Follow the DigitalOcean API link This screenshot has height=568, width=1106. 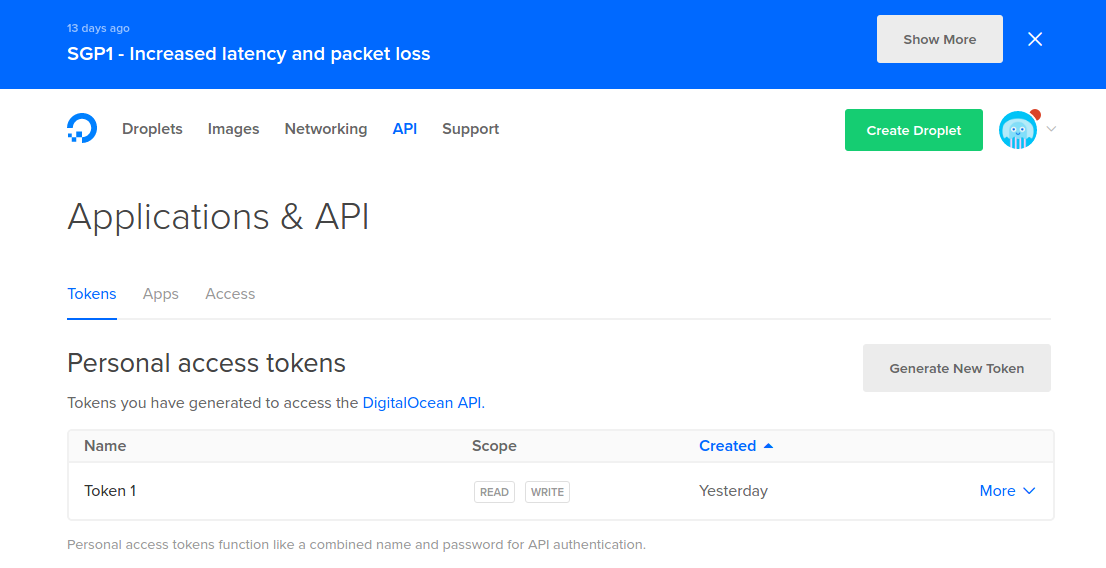click(x=423, y=403)
